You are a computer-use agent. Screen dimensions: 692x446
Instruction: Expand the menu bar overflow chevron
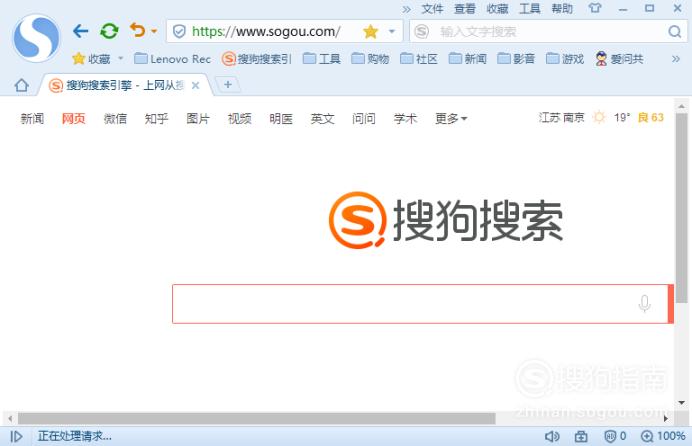pyautogui.click(x=406, y=9)
